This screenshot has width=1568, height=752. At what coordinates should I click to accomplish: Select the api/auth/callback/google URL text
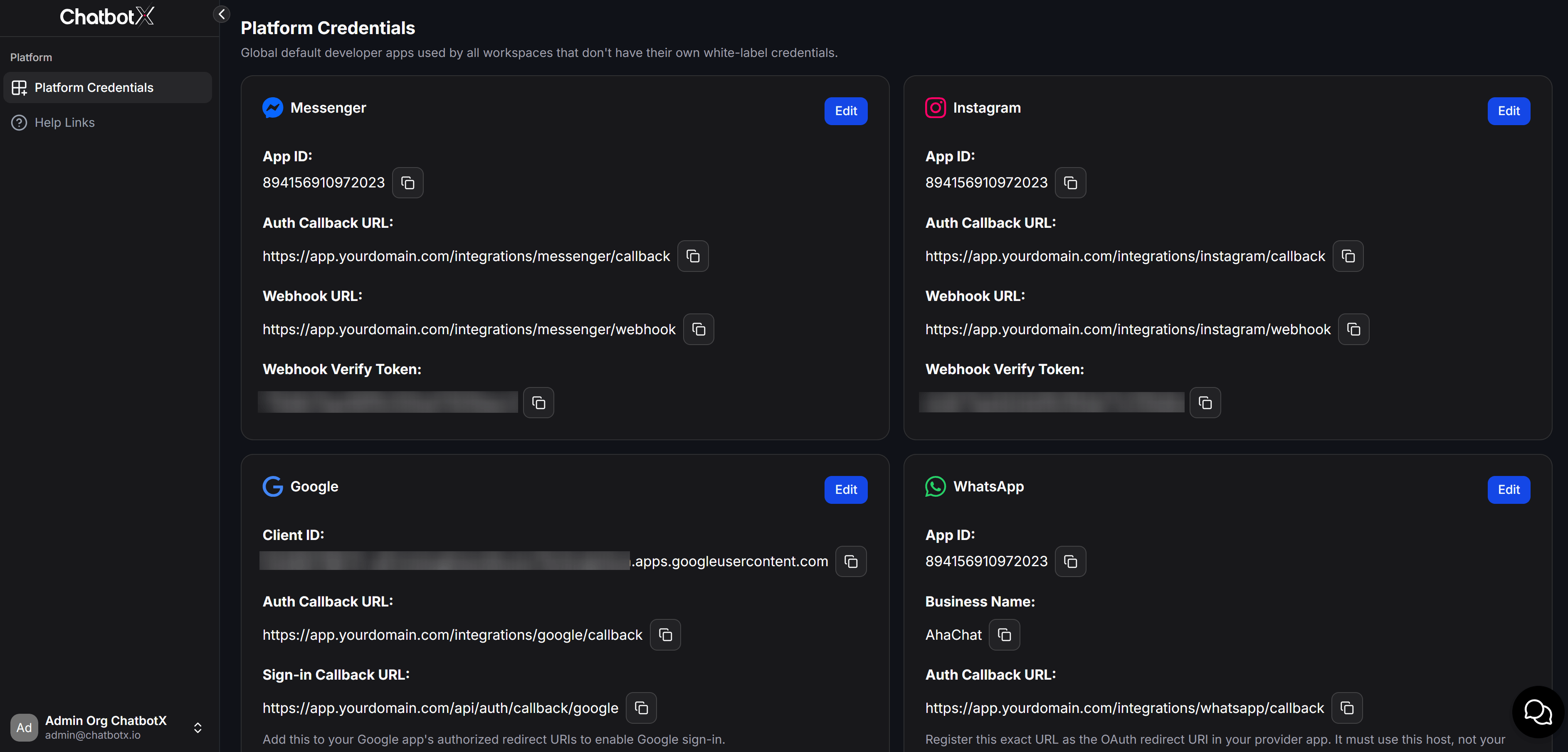[x=440, y=708]
